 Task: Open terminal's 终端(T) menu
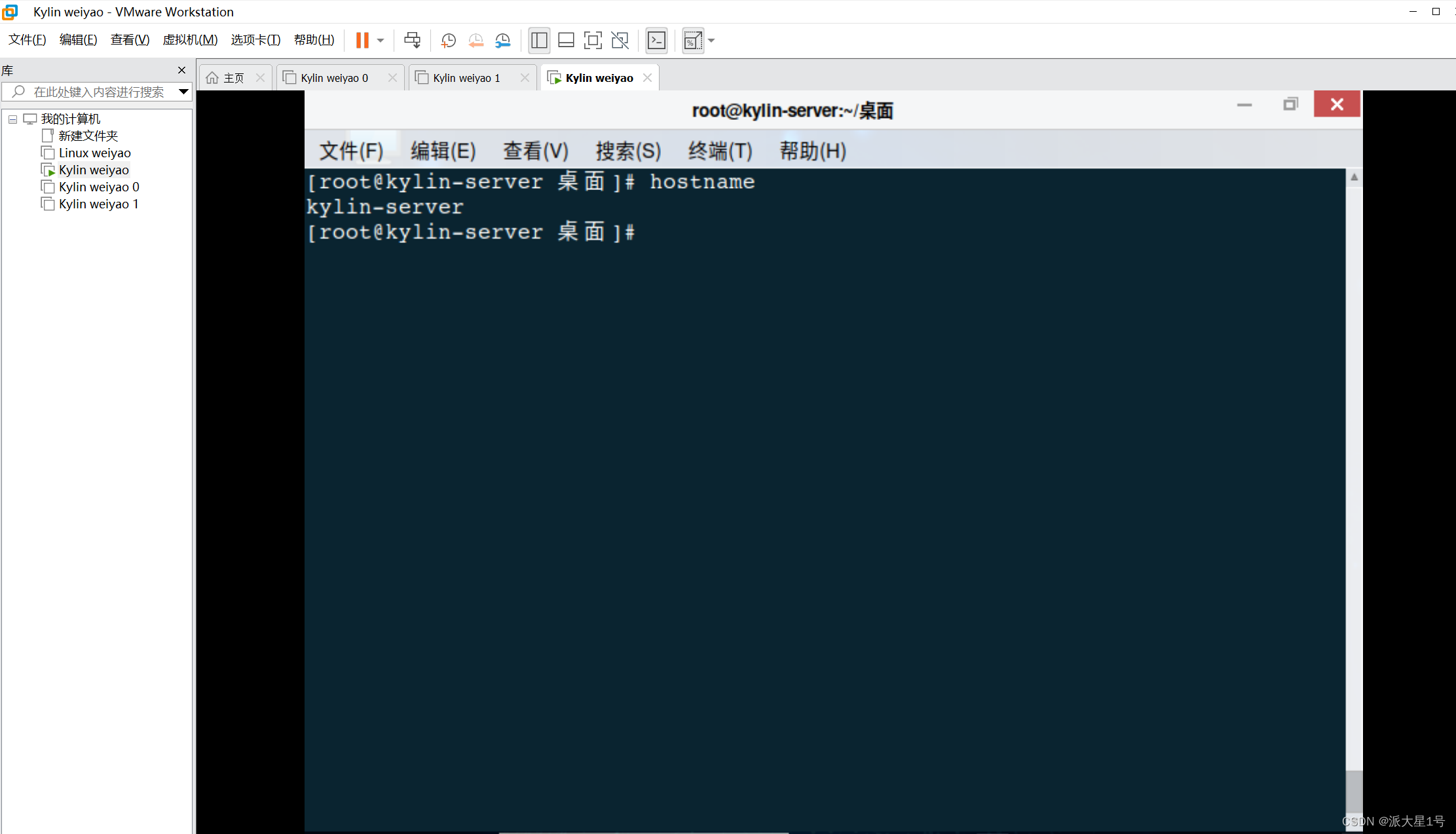[x=720, y=151]
